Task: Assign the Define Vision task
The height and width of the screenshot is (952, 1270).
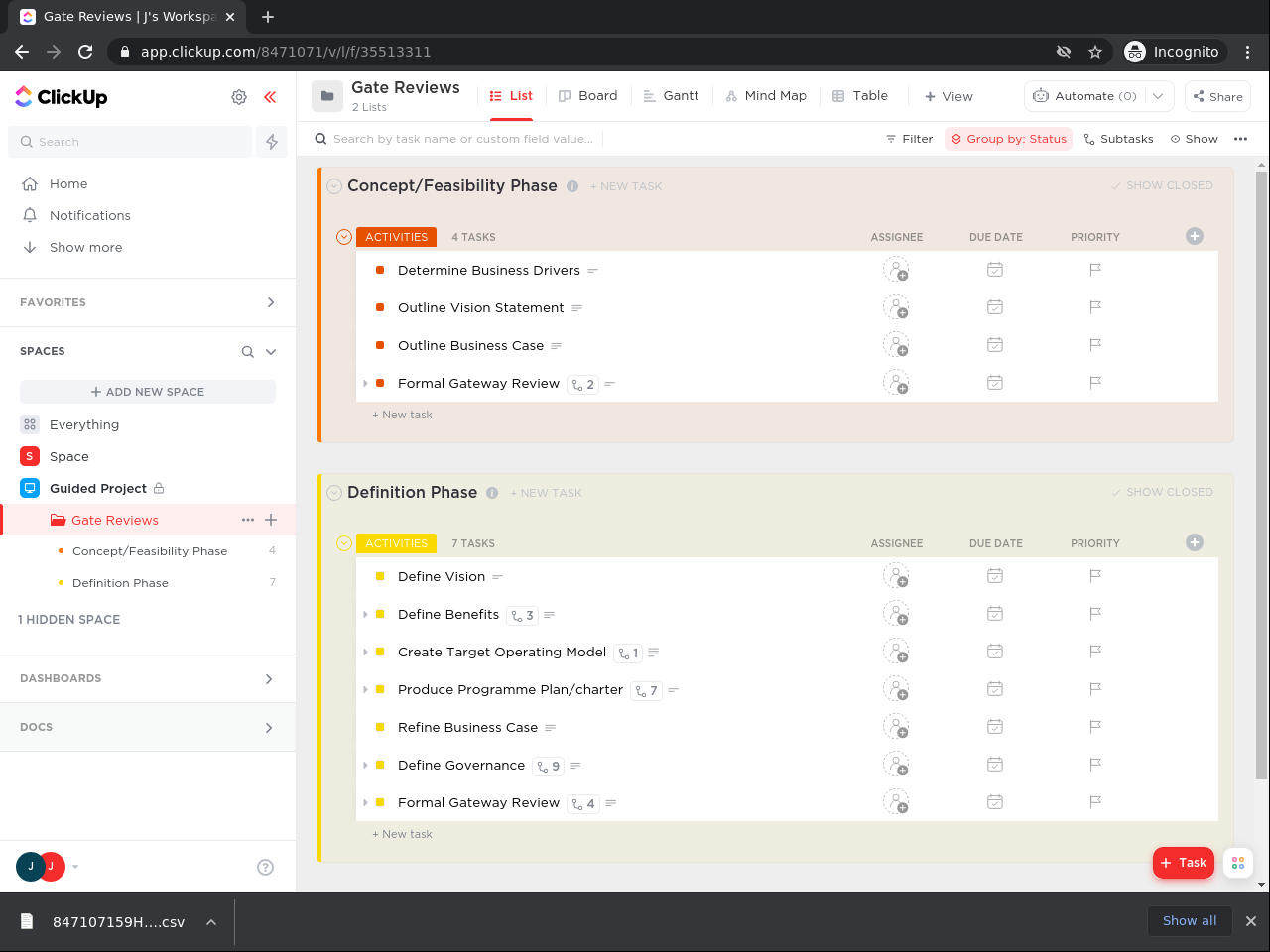Action: coord(896,576)
